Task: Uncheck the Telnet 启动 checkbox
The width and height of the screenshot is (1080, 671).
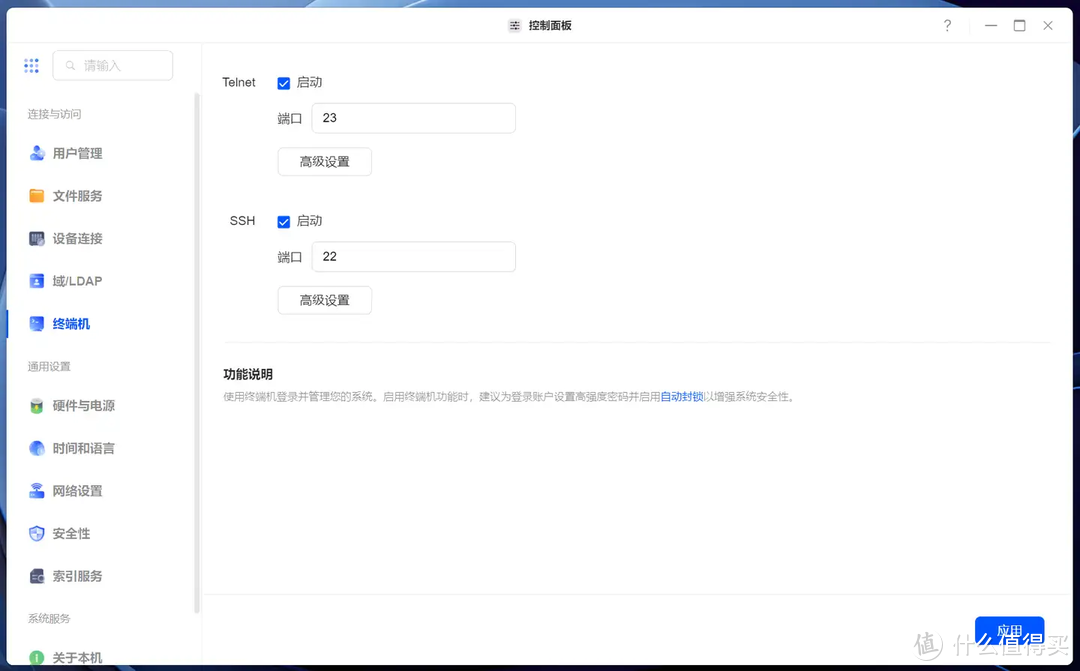Action: click(283, 82)
